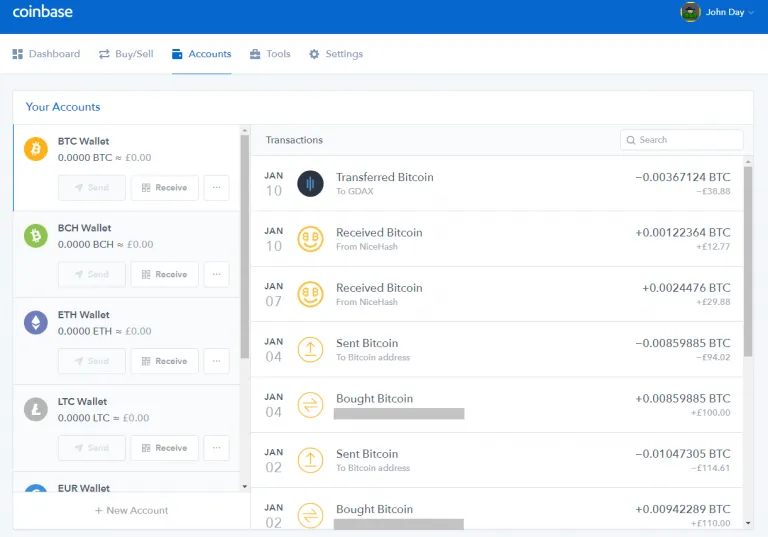Select the EUR Wallet name
Screen dimensions: 768x537
84,488
